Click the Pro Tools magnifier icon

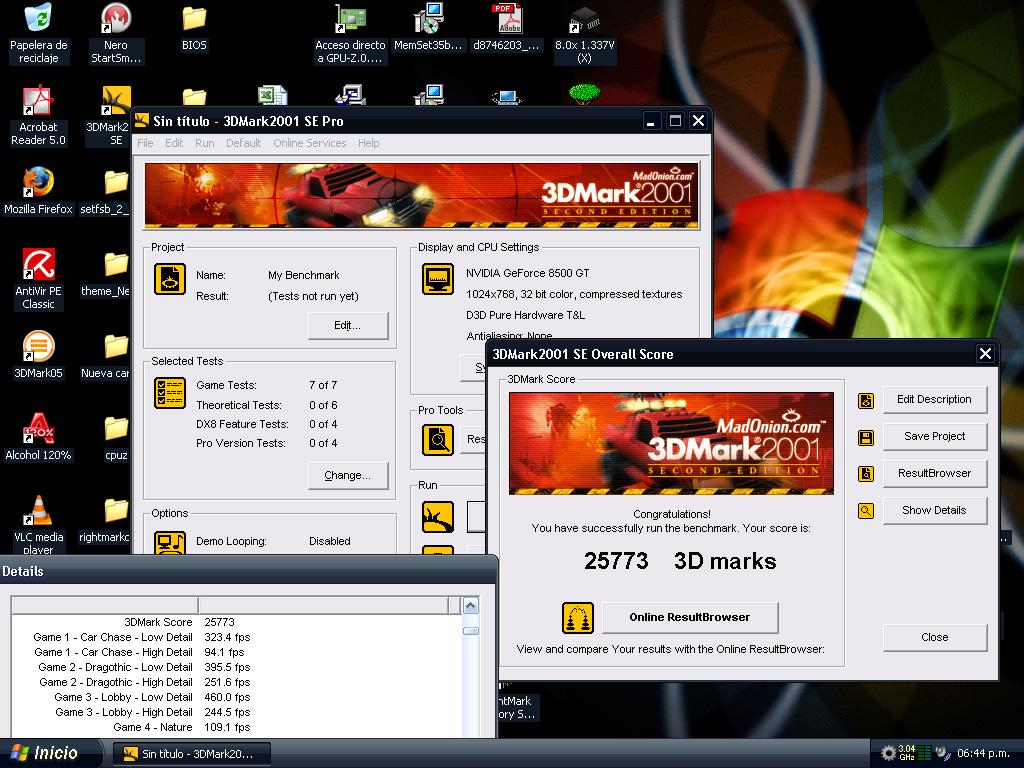point(438,440)
